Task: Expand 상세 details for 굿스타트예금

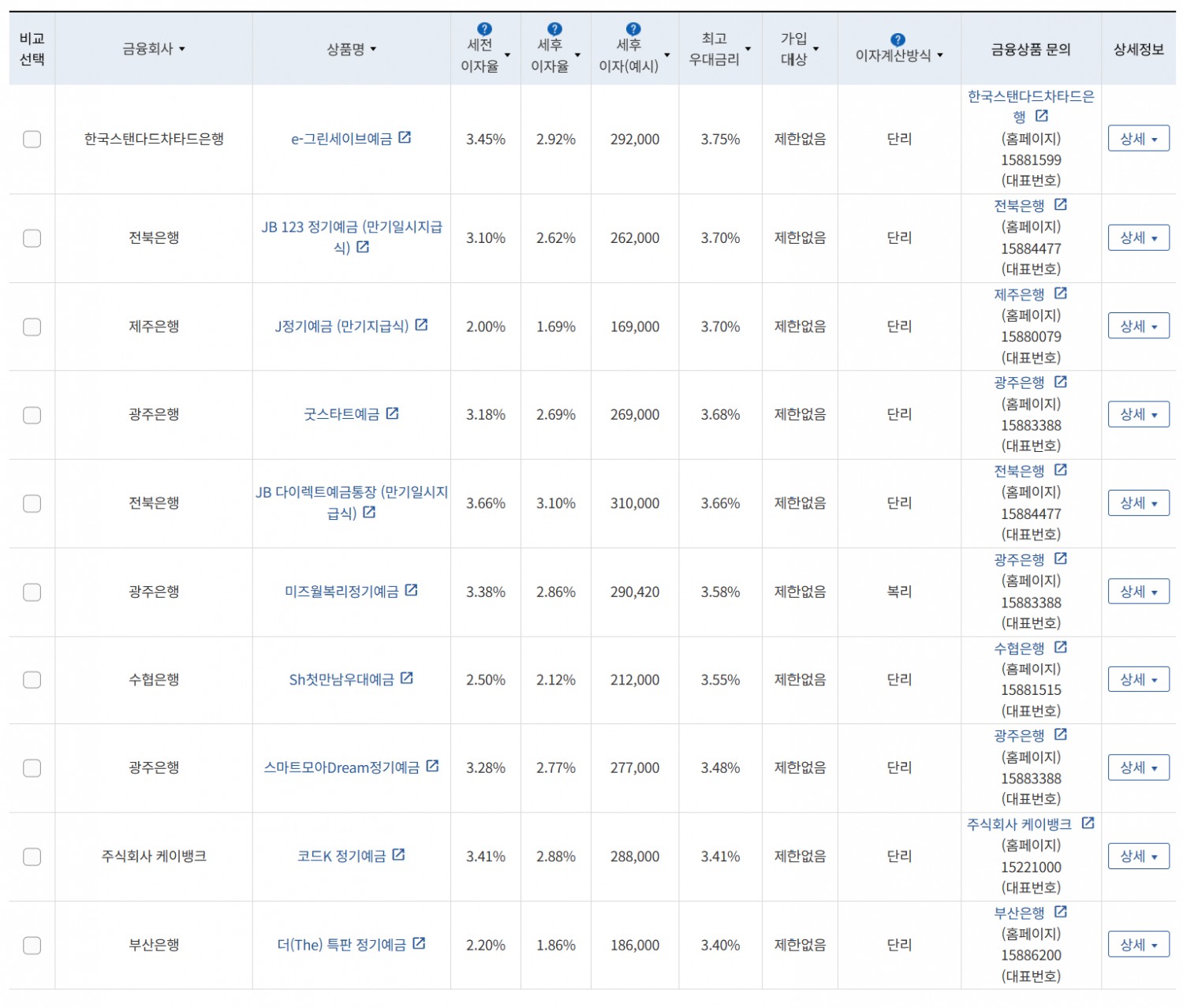Action: click(1138, 414)
